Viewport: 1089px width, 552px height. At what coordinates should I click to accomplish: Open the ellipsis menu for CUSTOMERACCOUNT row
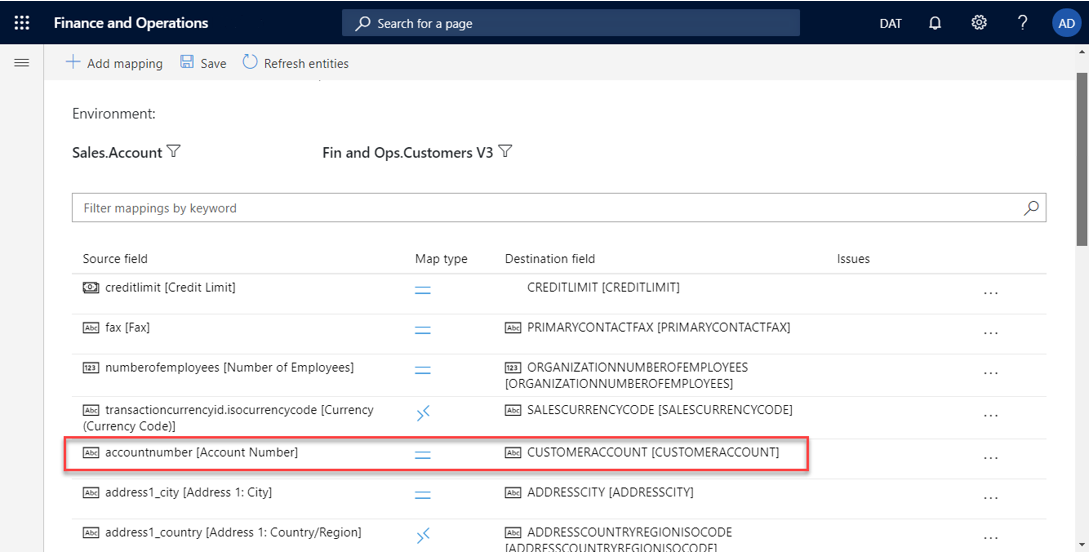[x=991, y=458]
